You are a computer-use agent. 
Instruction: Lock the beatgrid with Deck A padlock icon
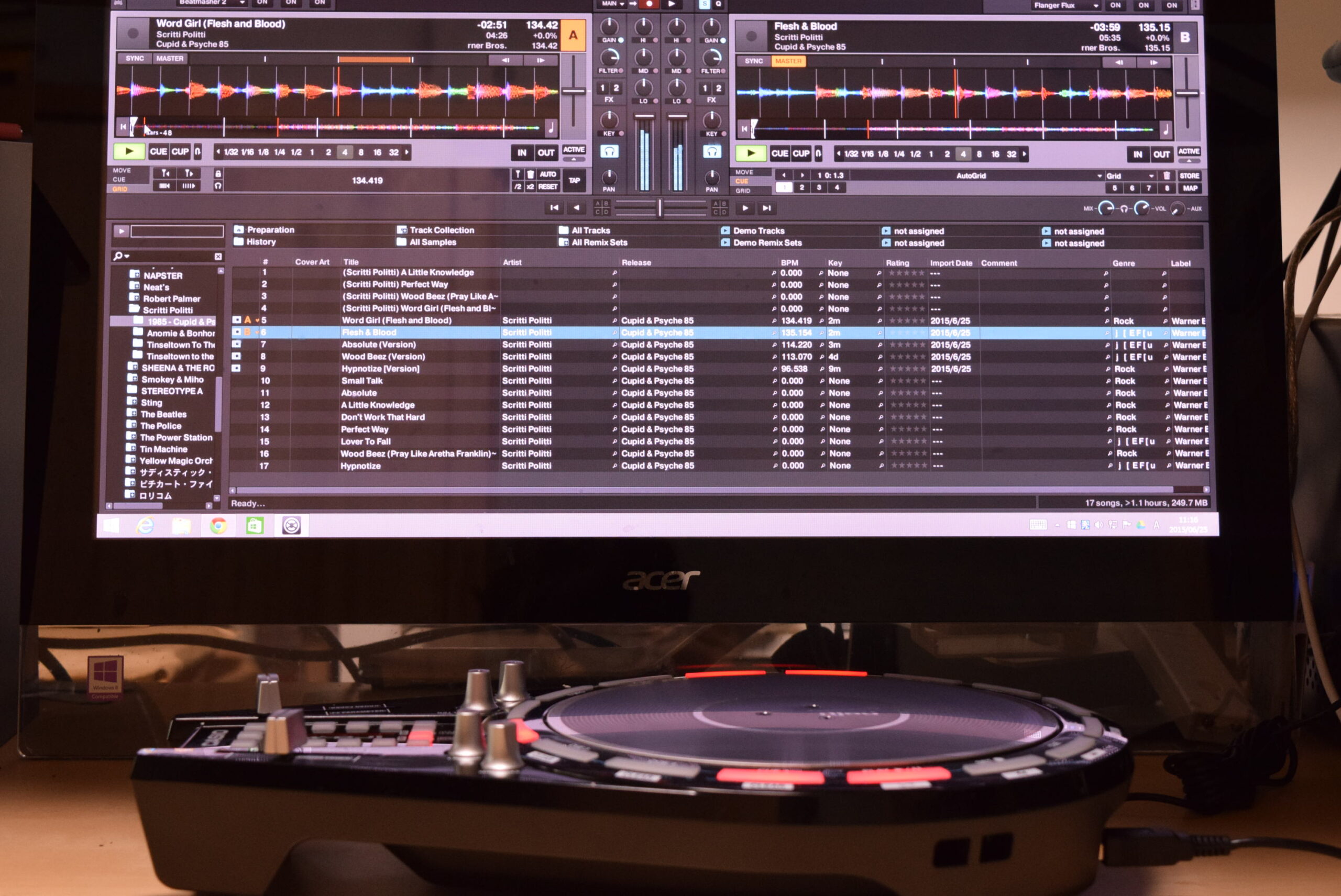(x=218, y=173)
